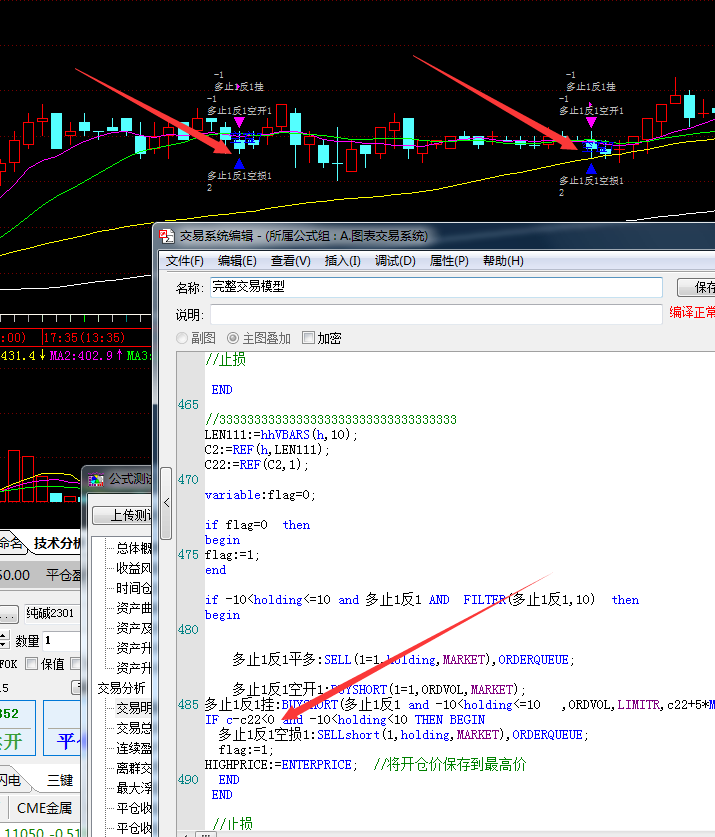Enable the 加密 checkbox
The image size is (715, 837).
(308, 338)
